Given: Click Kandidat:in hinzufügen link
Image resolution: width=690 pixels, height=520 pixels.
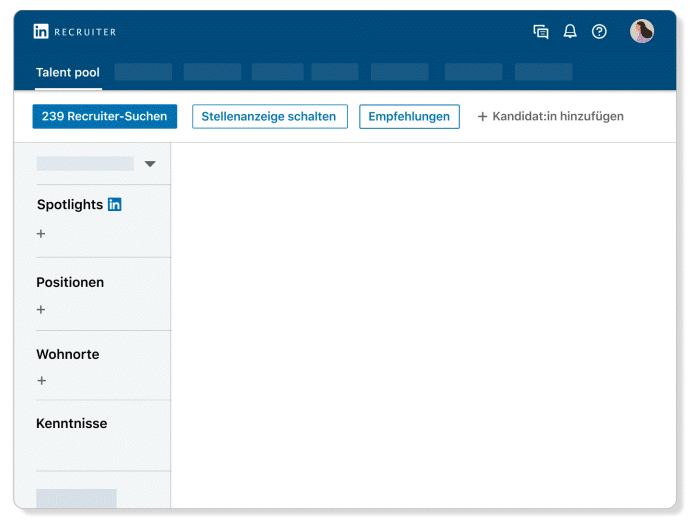Looking at the screenshot, I should 550,117.
